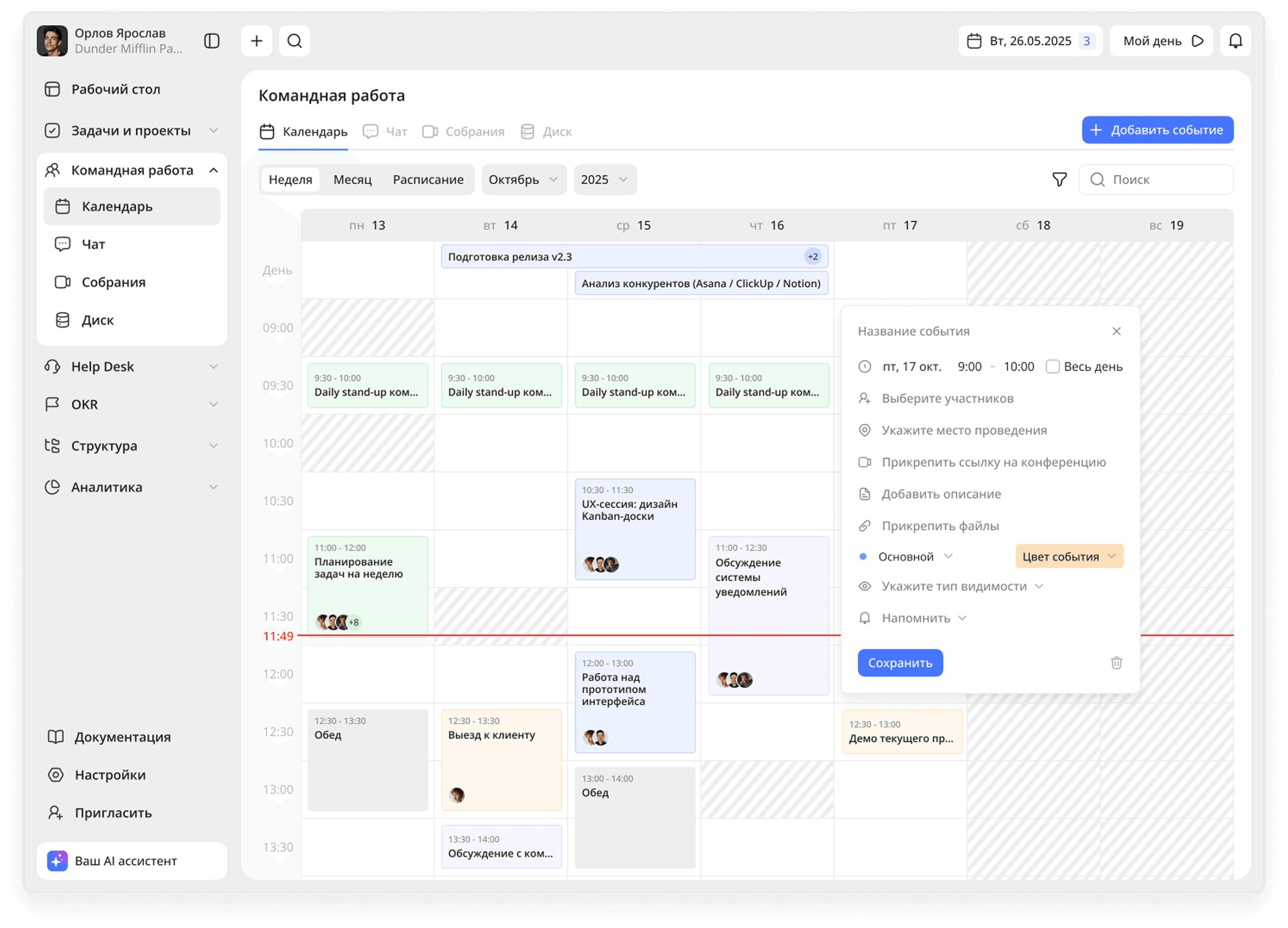Screen dimensions: 1288x928
Task: Open the Цвет события color picker
Action: 1068,556
